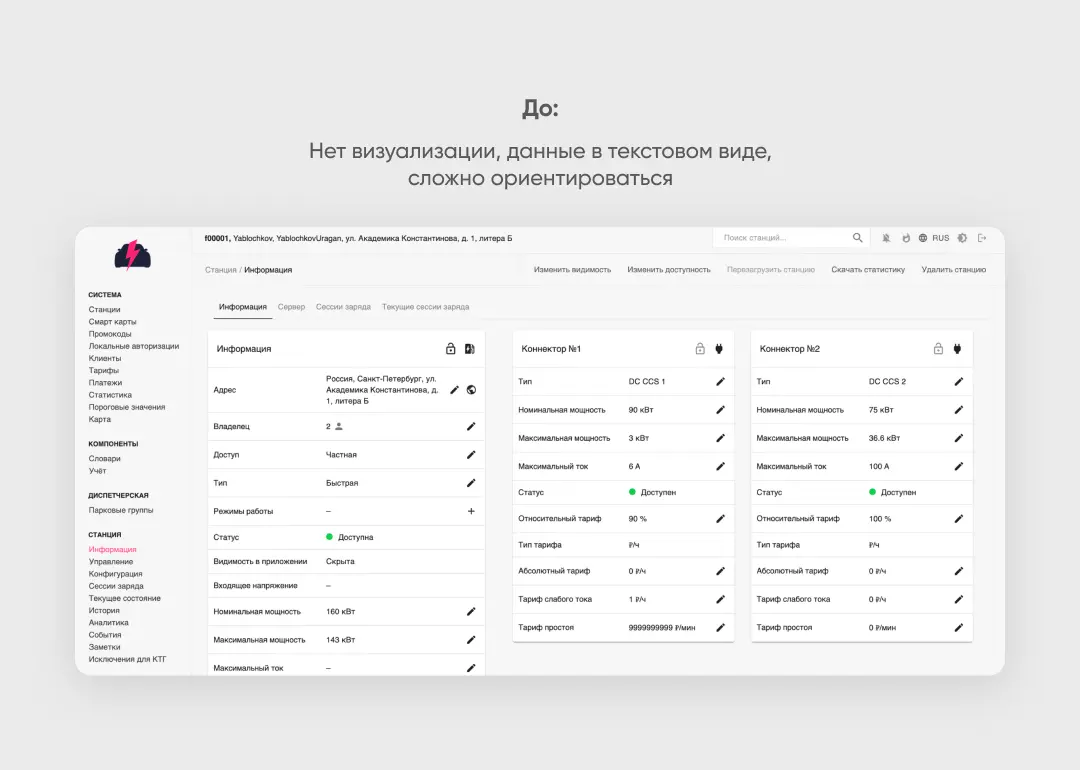Click Изменить доступность button

tap(669, 270)
